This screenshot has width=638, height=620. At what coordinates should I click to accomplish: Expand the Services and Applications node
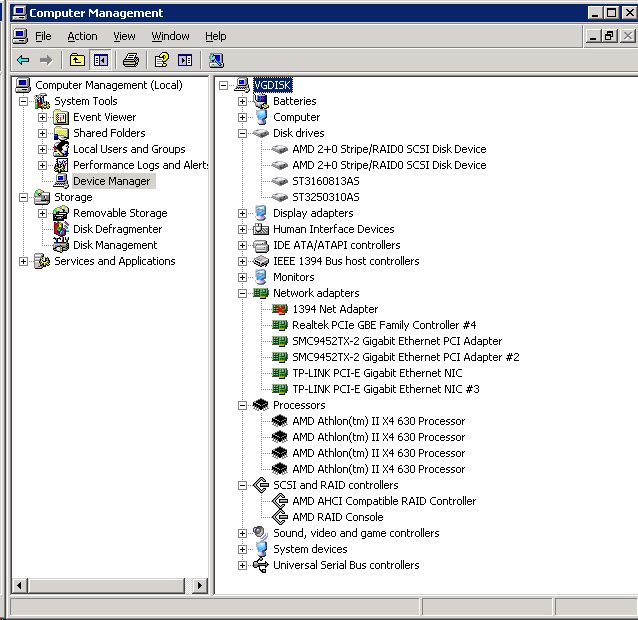coord(24,261)
